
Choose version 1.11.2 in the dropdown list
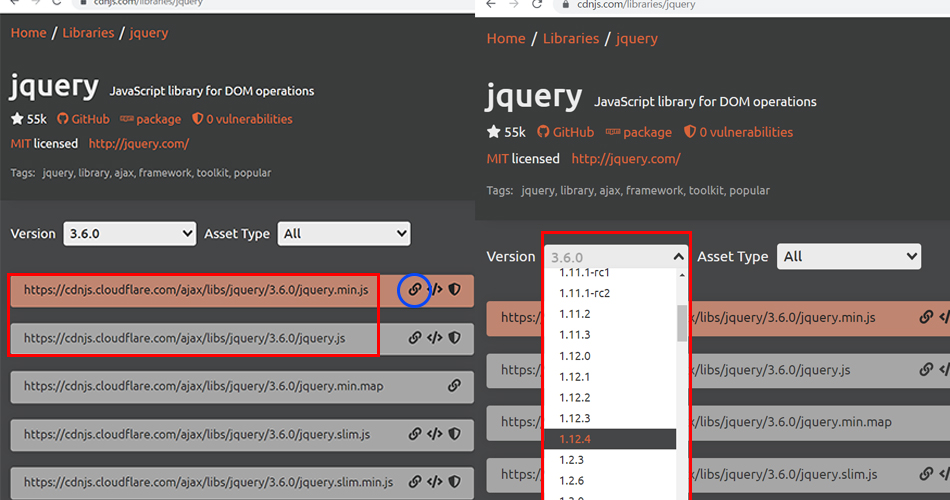(610, 314)
